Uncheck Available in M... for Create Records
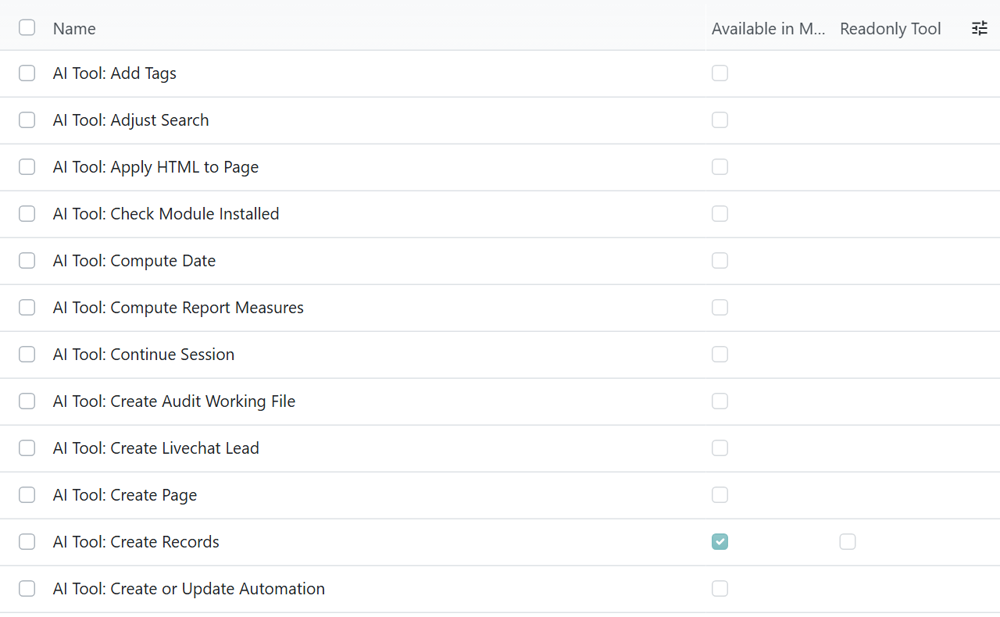 click(719, 542)
